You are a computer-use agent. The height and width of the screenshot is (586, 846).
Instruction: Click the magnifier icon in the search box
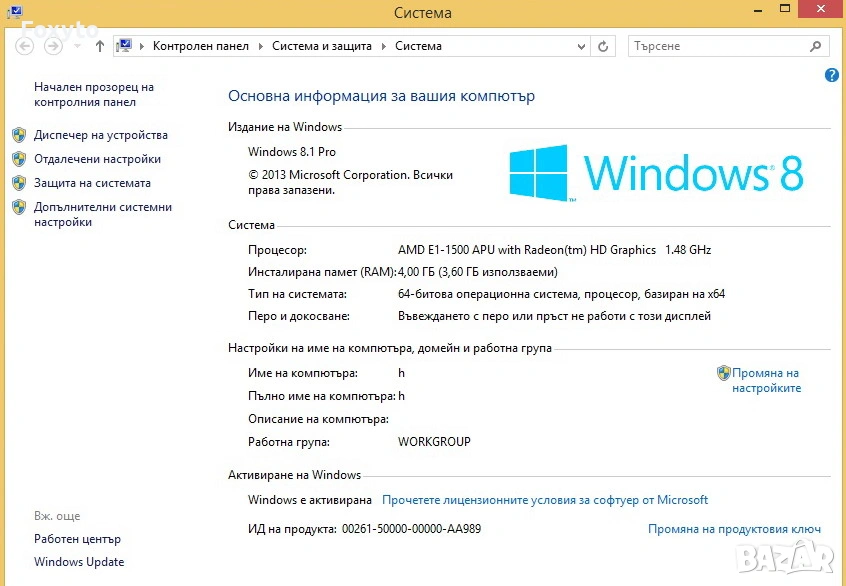[x=815, y=46]
